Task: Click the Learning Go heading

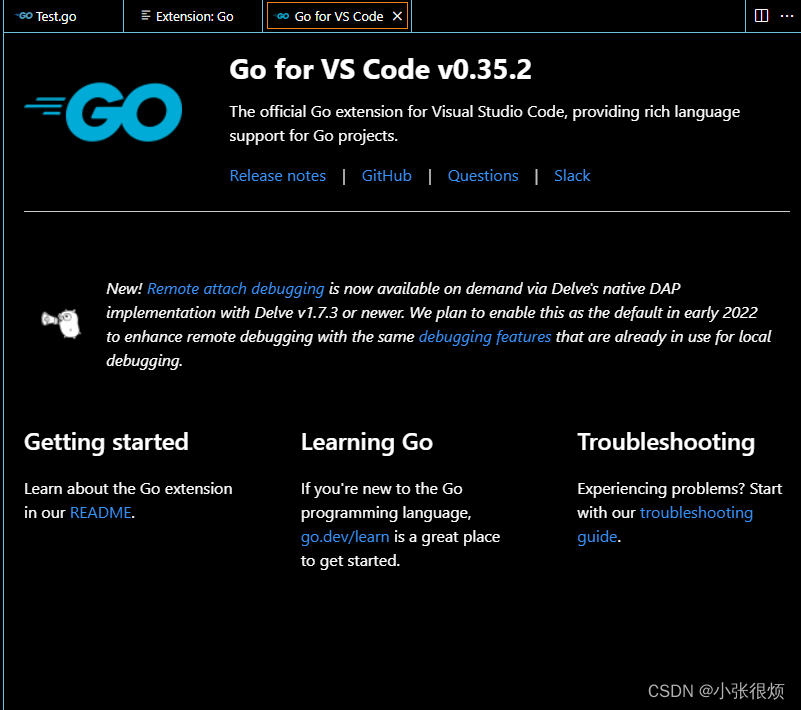Action: pyautogui.click(x=367, y=442)
